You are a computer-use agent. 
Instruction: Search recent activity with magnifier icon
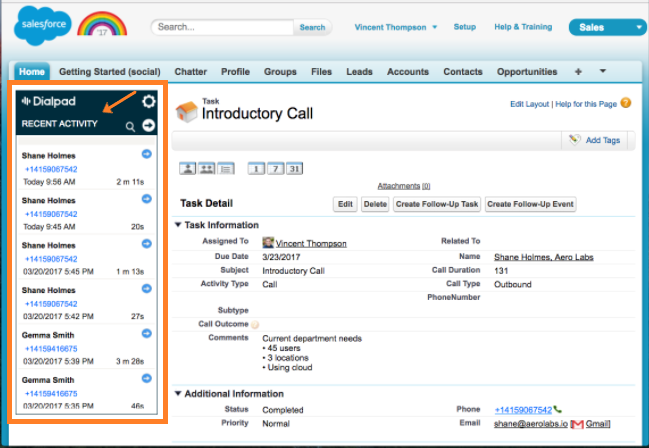[x=130, y=127]
